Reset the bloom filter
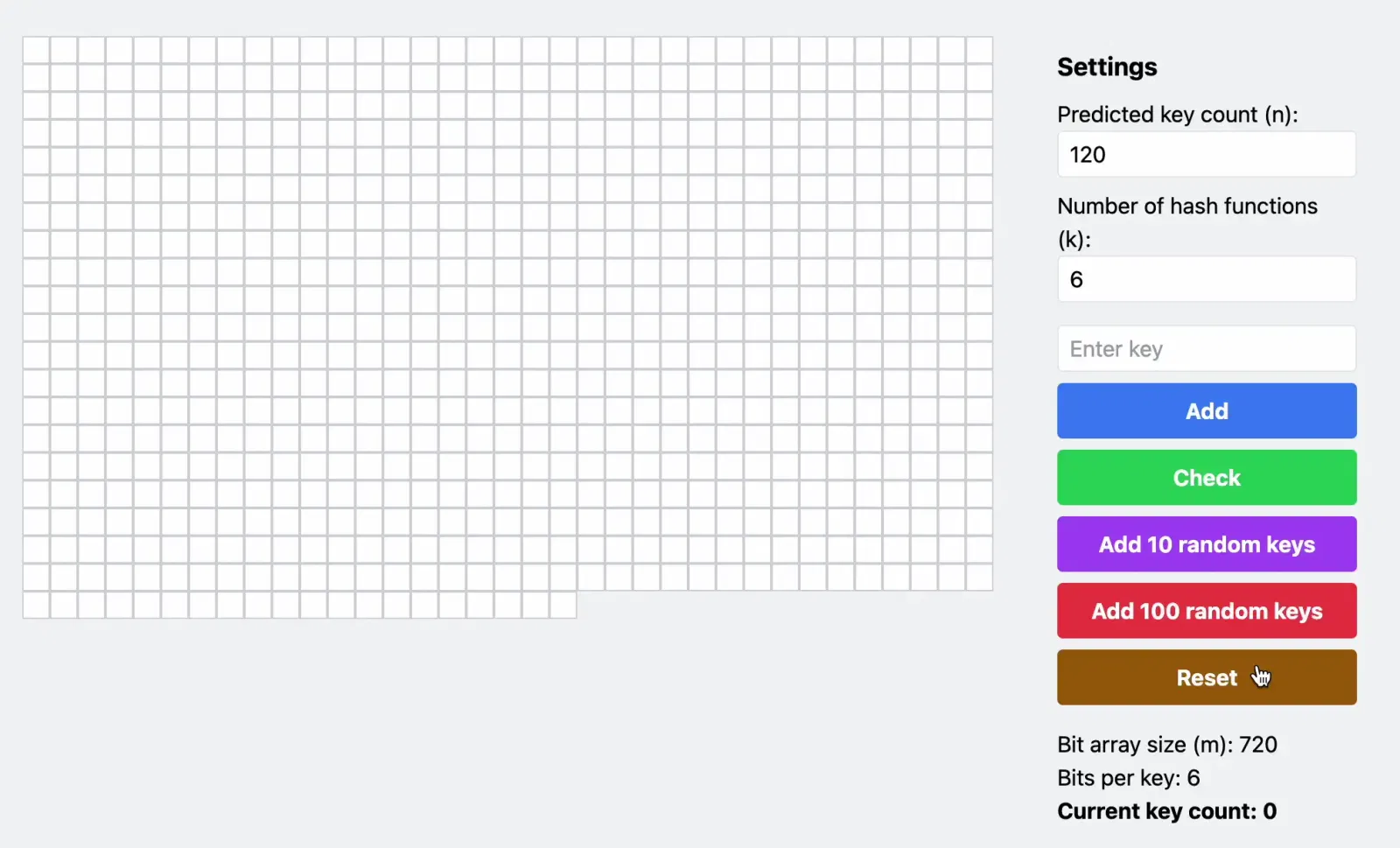Viewport: 1400px width, 848px height. point(1206,677)
